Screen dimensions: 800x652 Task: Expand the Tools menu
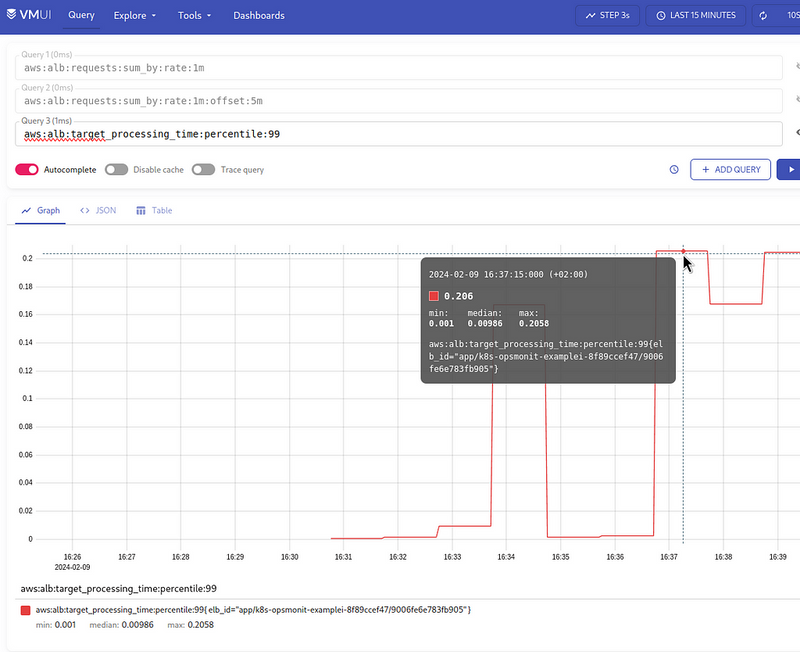[x=194, y=16]
